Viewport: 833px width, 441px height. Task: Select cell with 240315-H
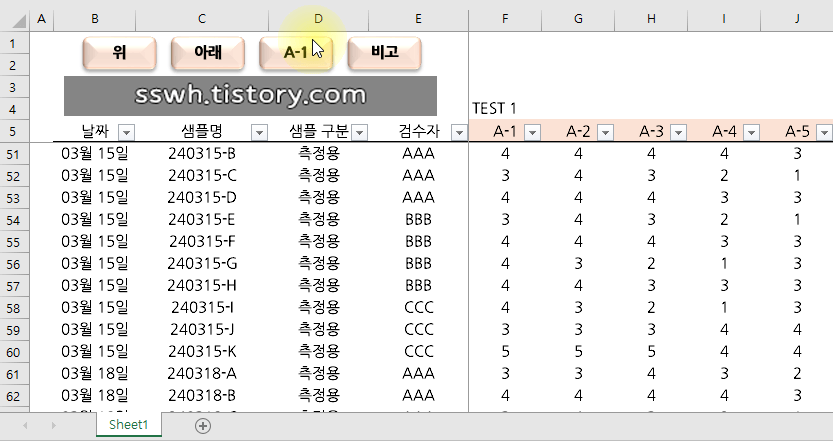coord(202,286)
